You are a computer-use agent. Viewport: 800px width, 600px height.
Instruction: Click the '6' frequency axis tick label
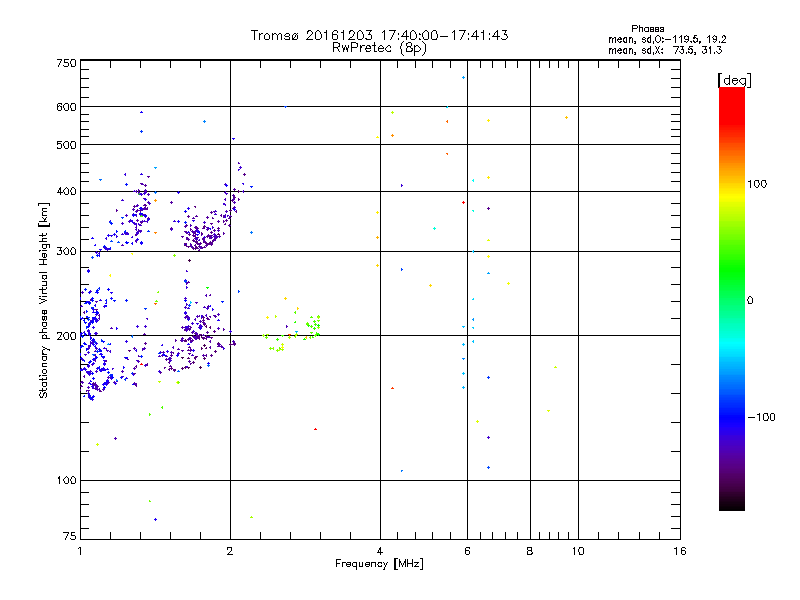pos(467,551)
